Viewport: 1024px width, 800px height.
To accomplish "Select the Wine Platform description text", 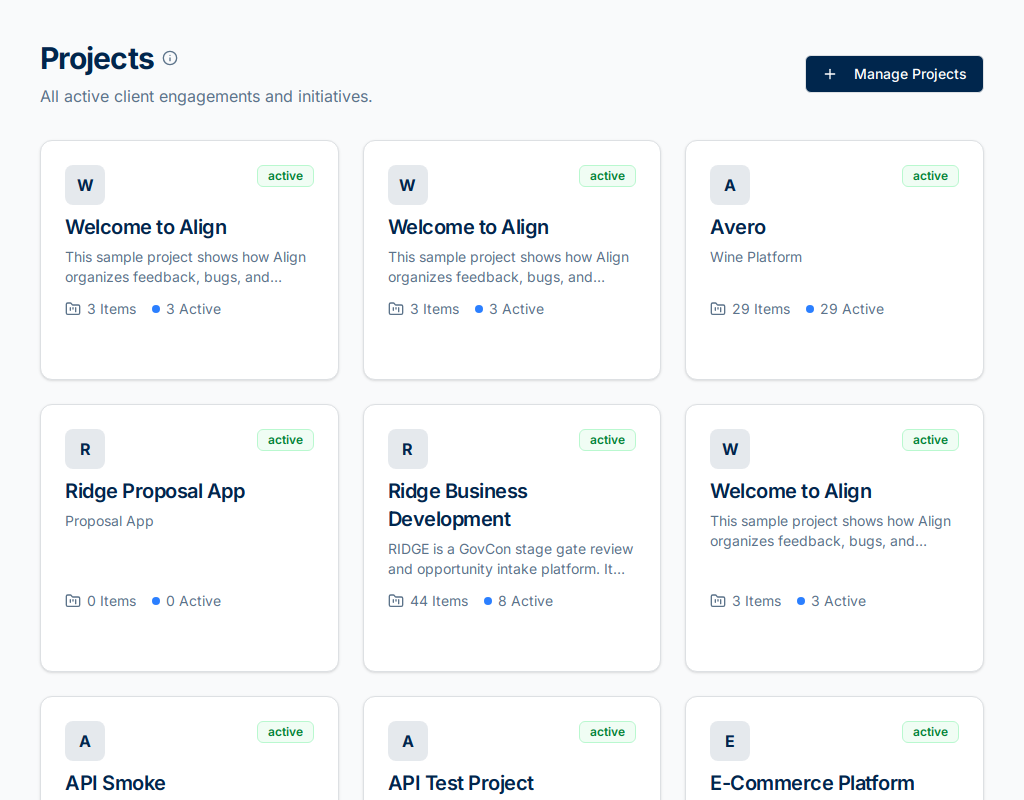I will point(756,257).
